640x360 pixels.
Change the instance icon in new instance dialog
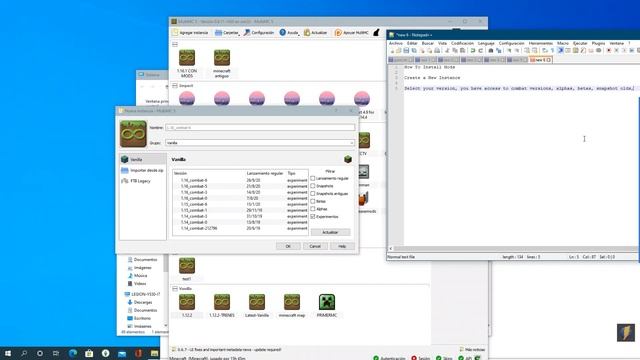coord(133,134)
